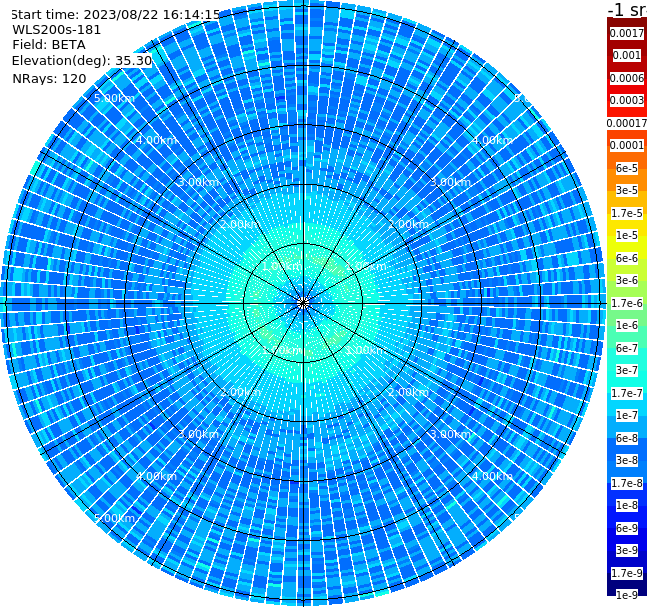Click the '1e-8' color scale label
This screenshot has height=607, width=647.
coord(627,505)
